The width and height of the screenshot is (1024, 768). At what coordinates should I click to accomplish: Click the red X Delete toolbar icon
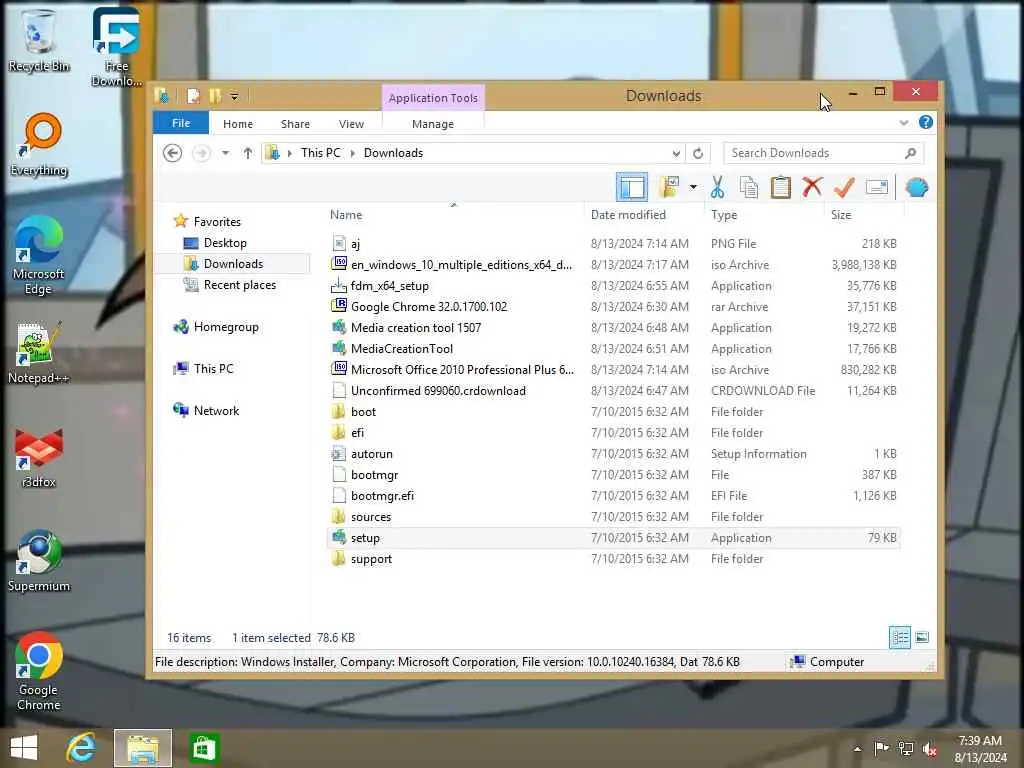click(812, 187)
